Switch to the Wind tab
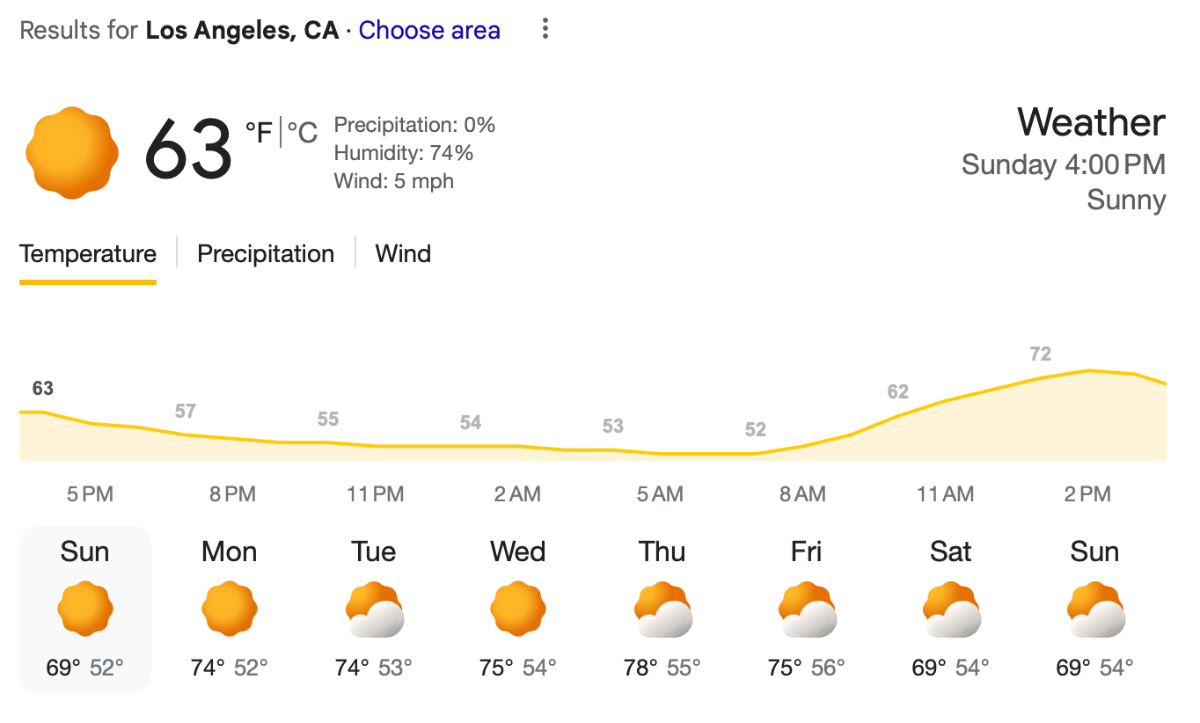This screenshot has height=723, width=1200. [403, 254]
